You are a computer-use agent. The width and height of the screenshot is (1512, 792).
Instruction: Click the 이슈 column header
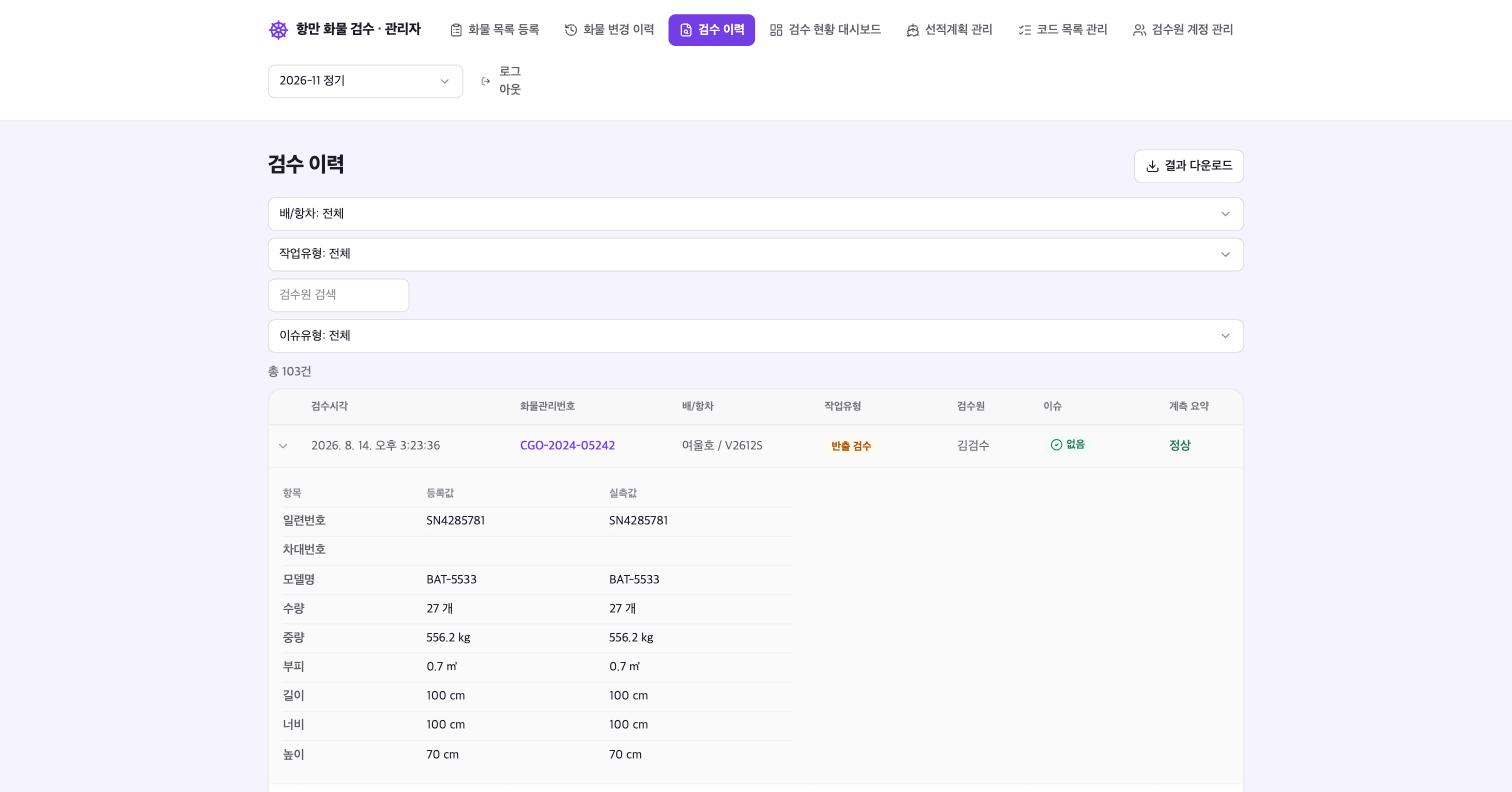(1052, 407)
